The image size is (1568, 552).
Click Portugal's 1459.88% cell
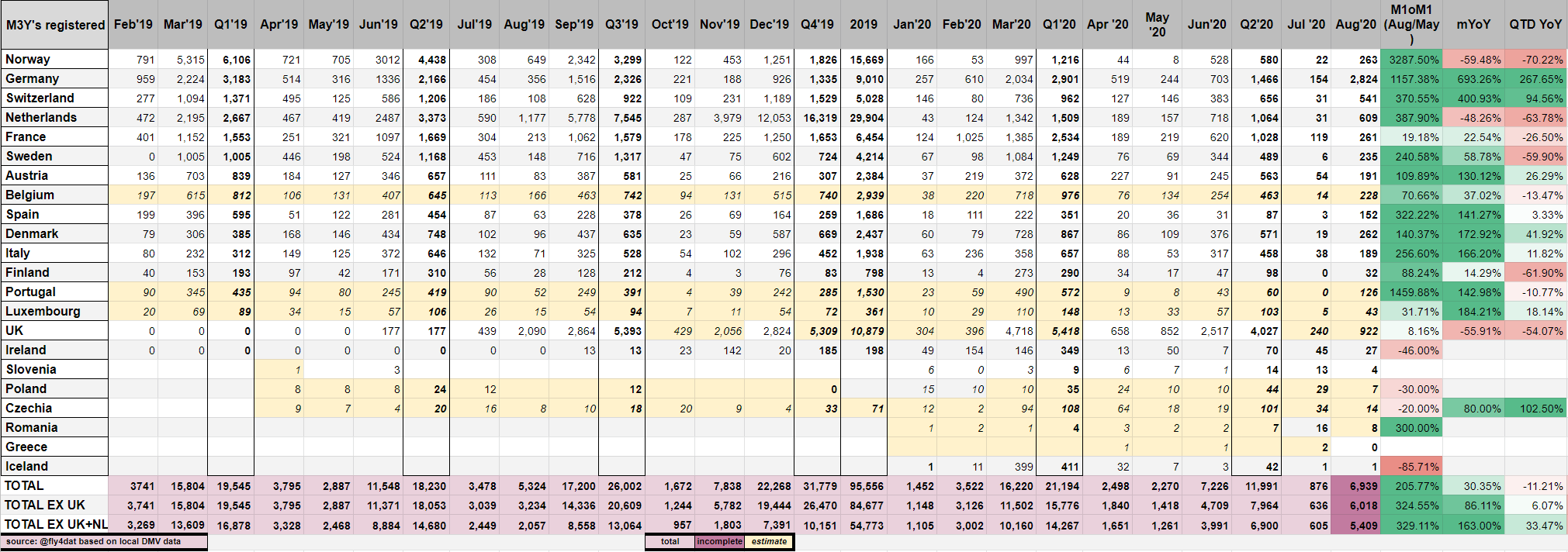click(1411, 292)
